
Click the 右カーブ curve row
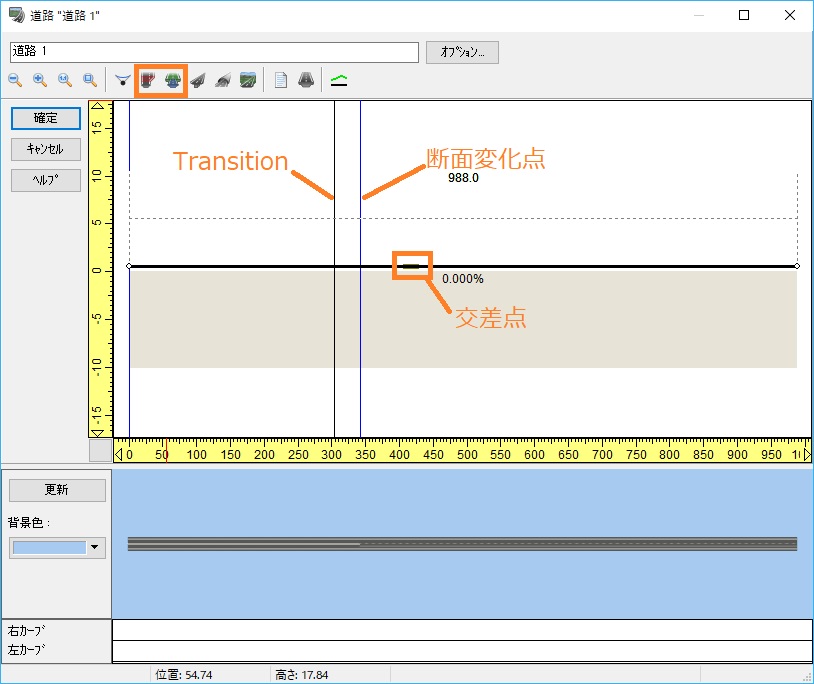pos(462,630)
